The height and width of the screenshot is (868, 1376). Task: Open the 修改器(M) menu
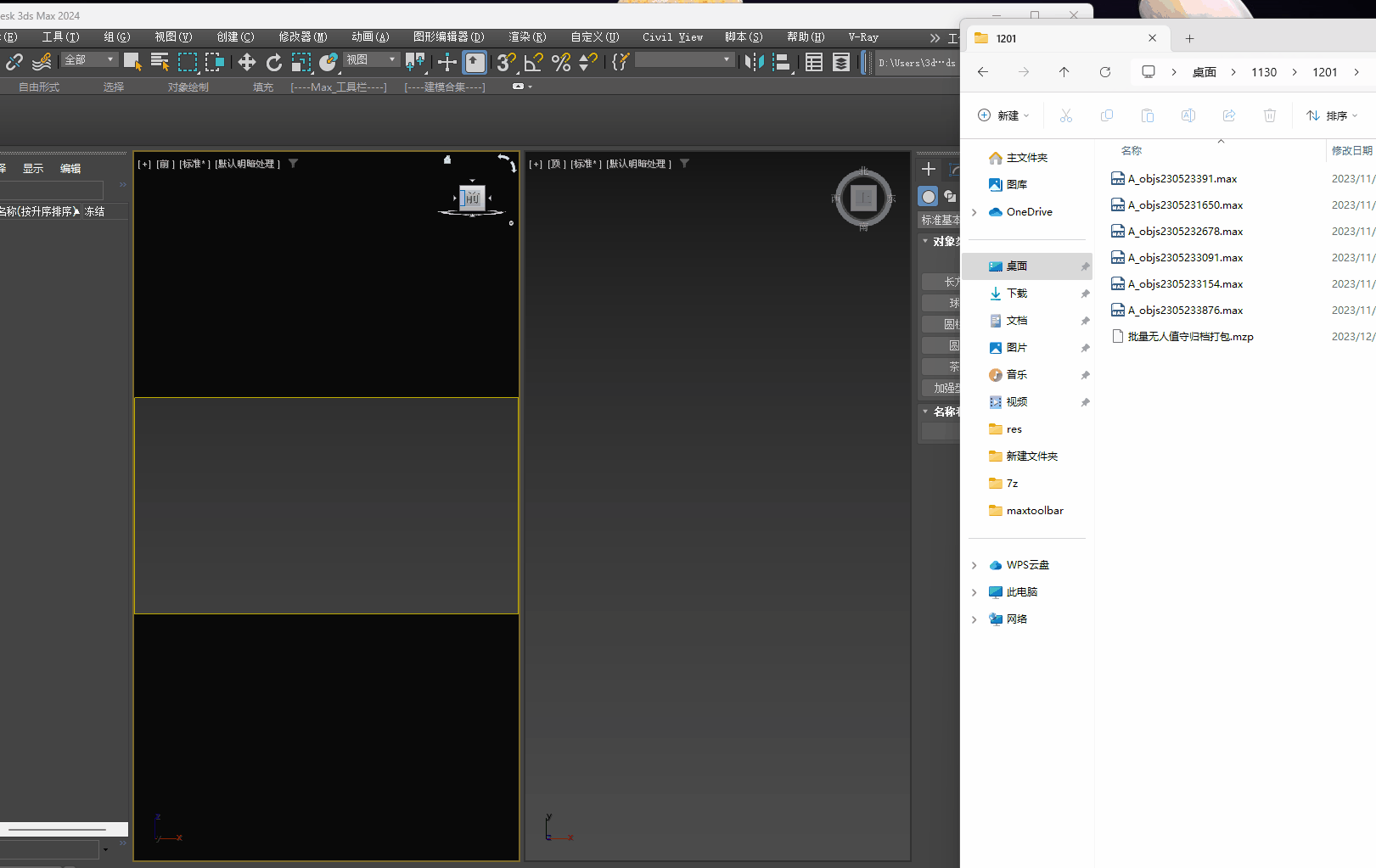(302, 37)
